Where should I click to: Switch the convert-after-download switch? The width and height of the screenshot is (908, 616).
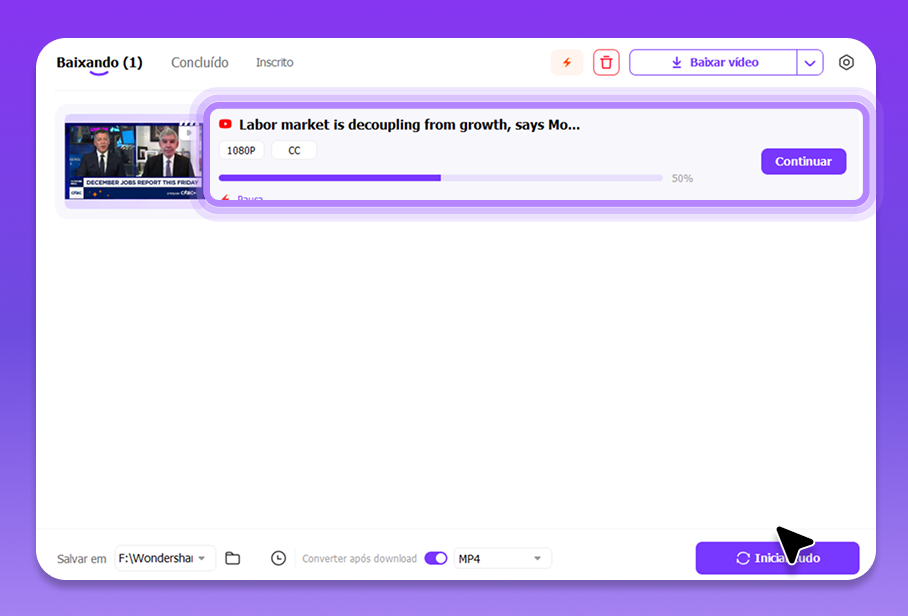tap(436, 558)
